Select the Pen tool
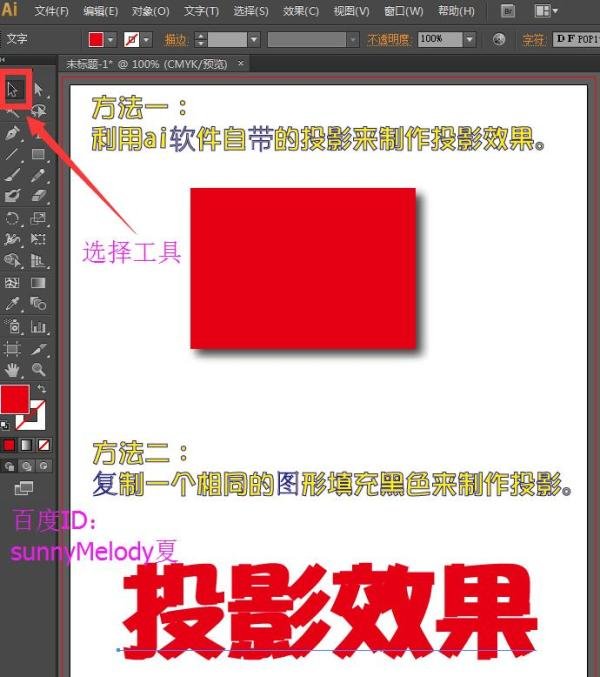The image size is (600, 677). [x=13, y=132]
